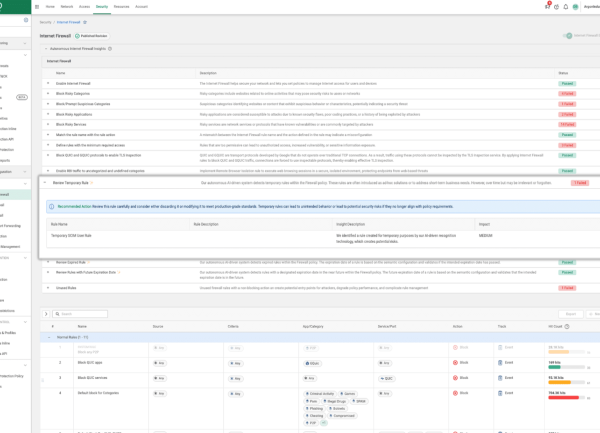600x433 pixels.
Task: Click the Block action icon for Default block for Categories
Action: tap(455, 393)
